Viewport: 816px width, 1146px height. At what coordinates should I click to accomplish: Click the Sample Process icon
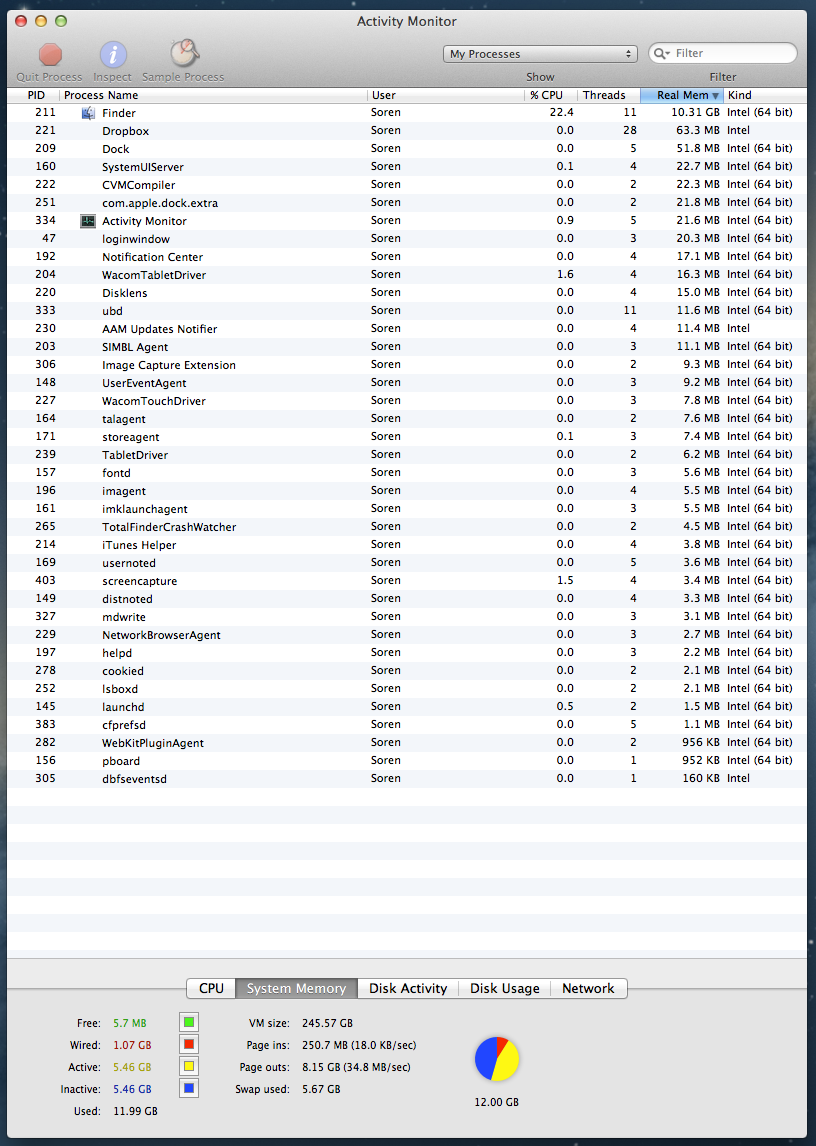[184, 53]
